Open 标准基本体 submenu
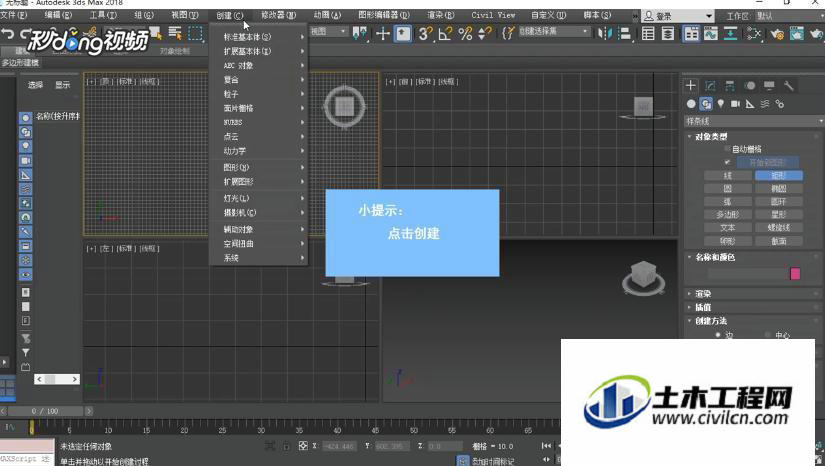Viewport: 825px width, 466px height. 259,37
